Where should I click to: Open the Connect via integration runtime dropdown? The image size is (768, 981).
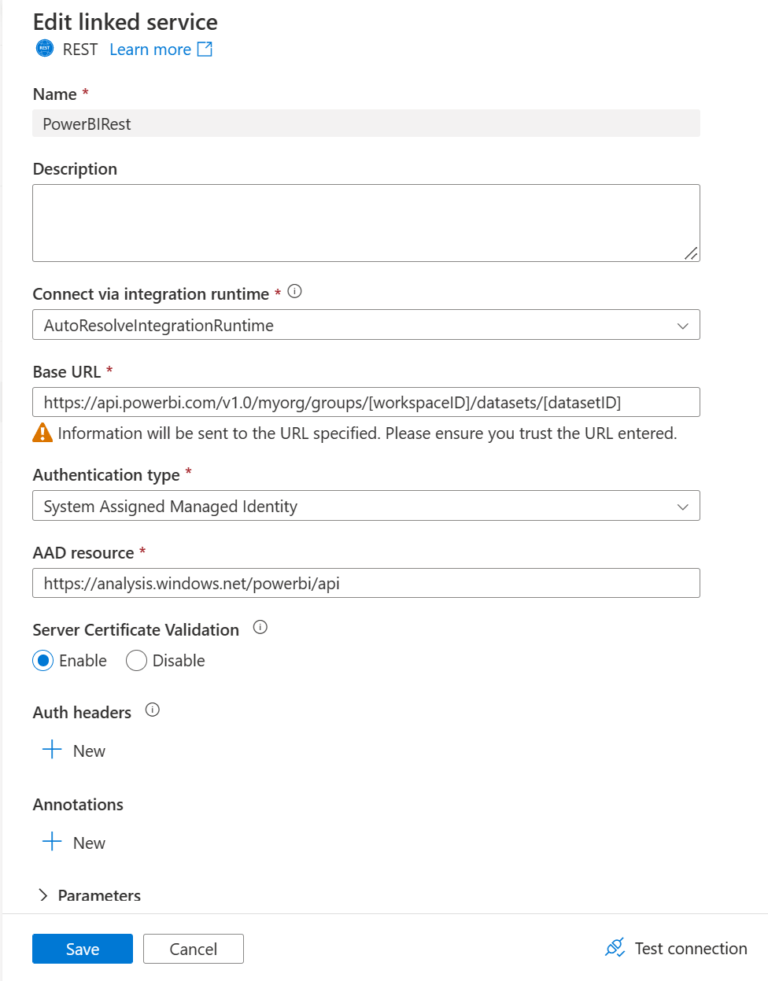pyautogui.click(x=683, y=324)
